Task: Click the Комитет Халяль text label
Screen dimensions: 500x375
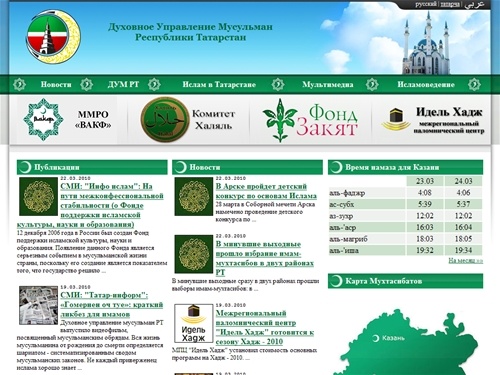Action: (x=213, y=119)
